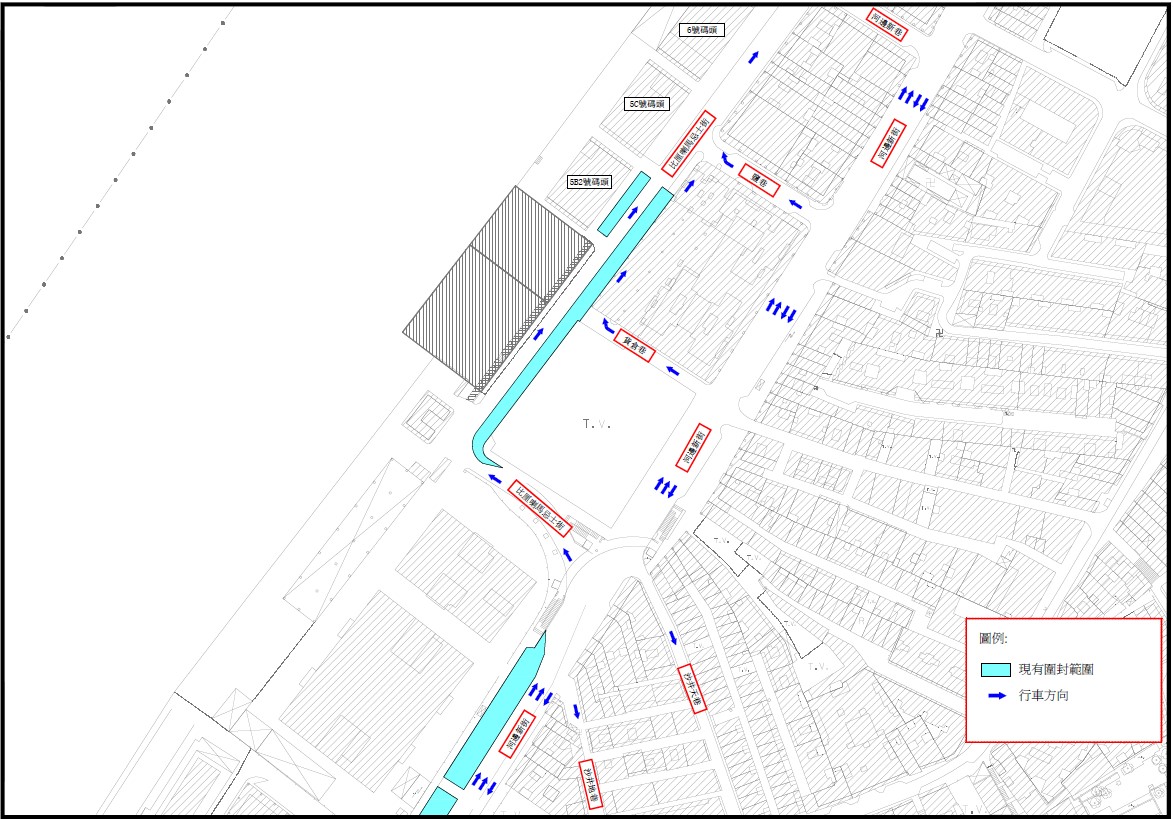
Task: Select the 5C號碼頭 pier label
Action: tap(646, 104)
